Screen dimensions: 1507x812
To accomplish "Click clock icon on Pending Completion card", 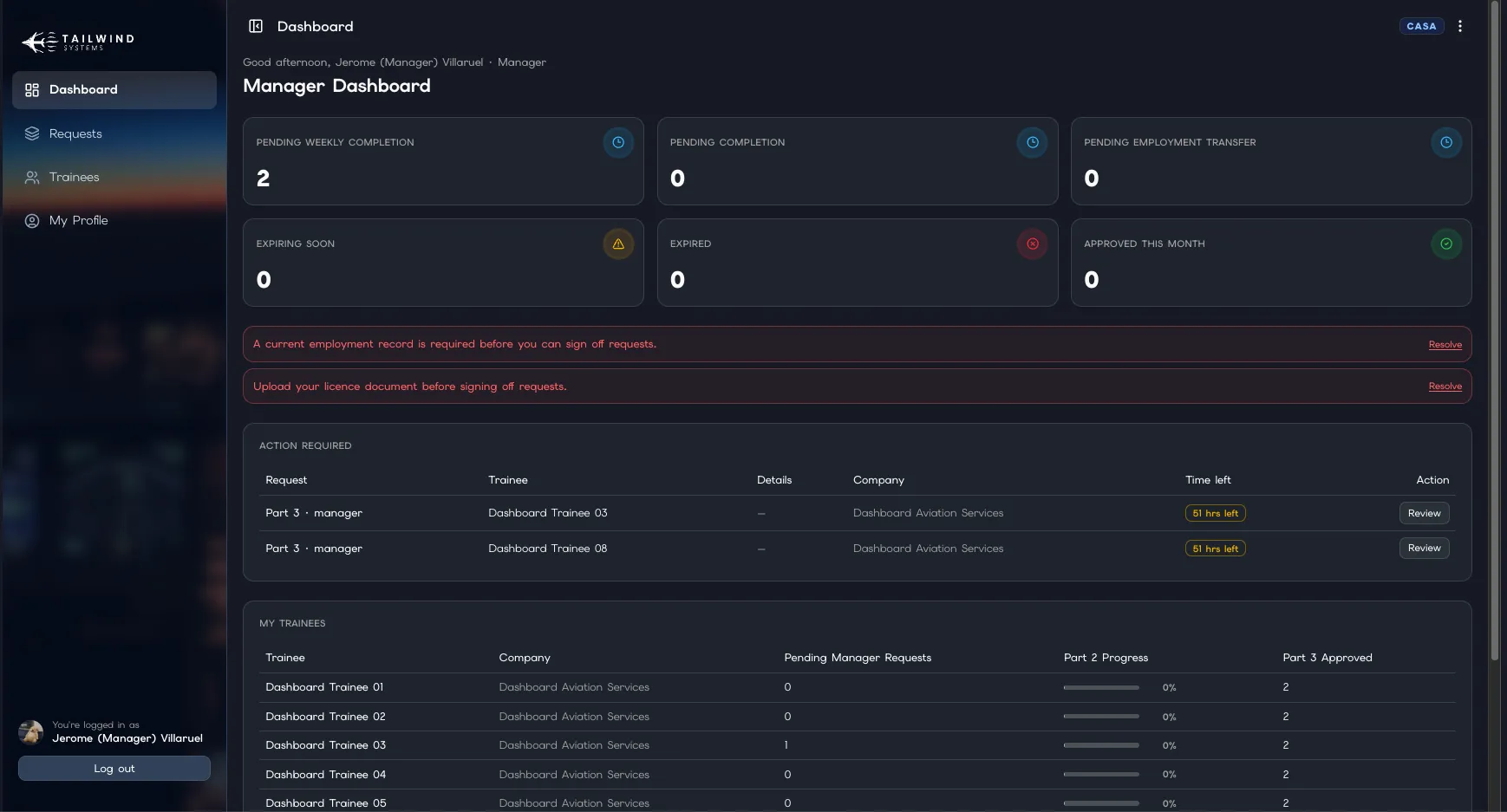I will 1033,143.
